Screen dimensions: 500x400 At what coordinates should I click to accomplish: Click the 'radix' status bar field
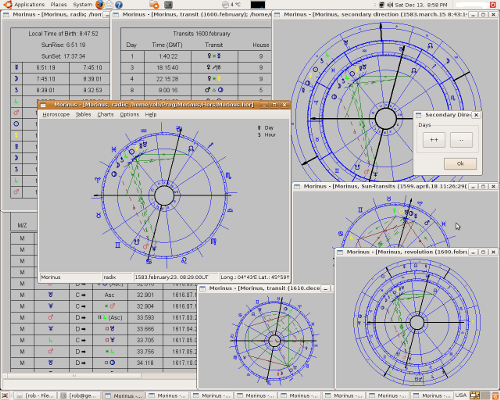click(117, 277)
